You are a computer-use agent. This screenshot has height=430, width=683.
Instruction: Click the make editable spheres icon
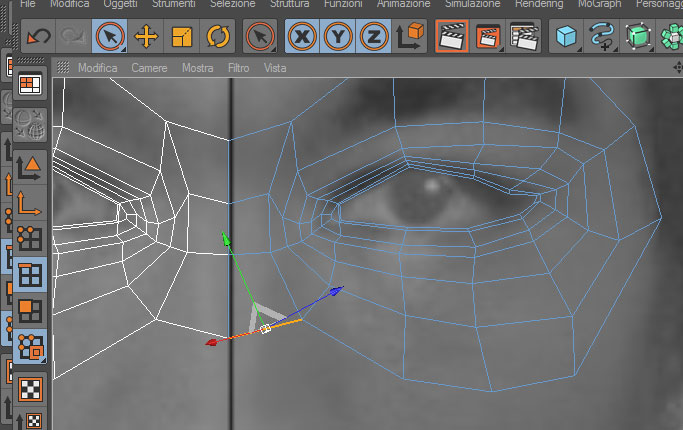point(30,125)
